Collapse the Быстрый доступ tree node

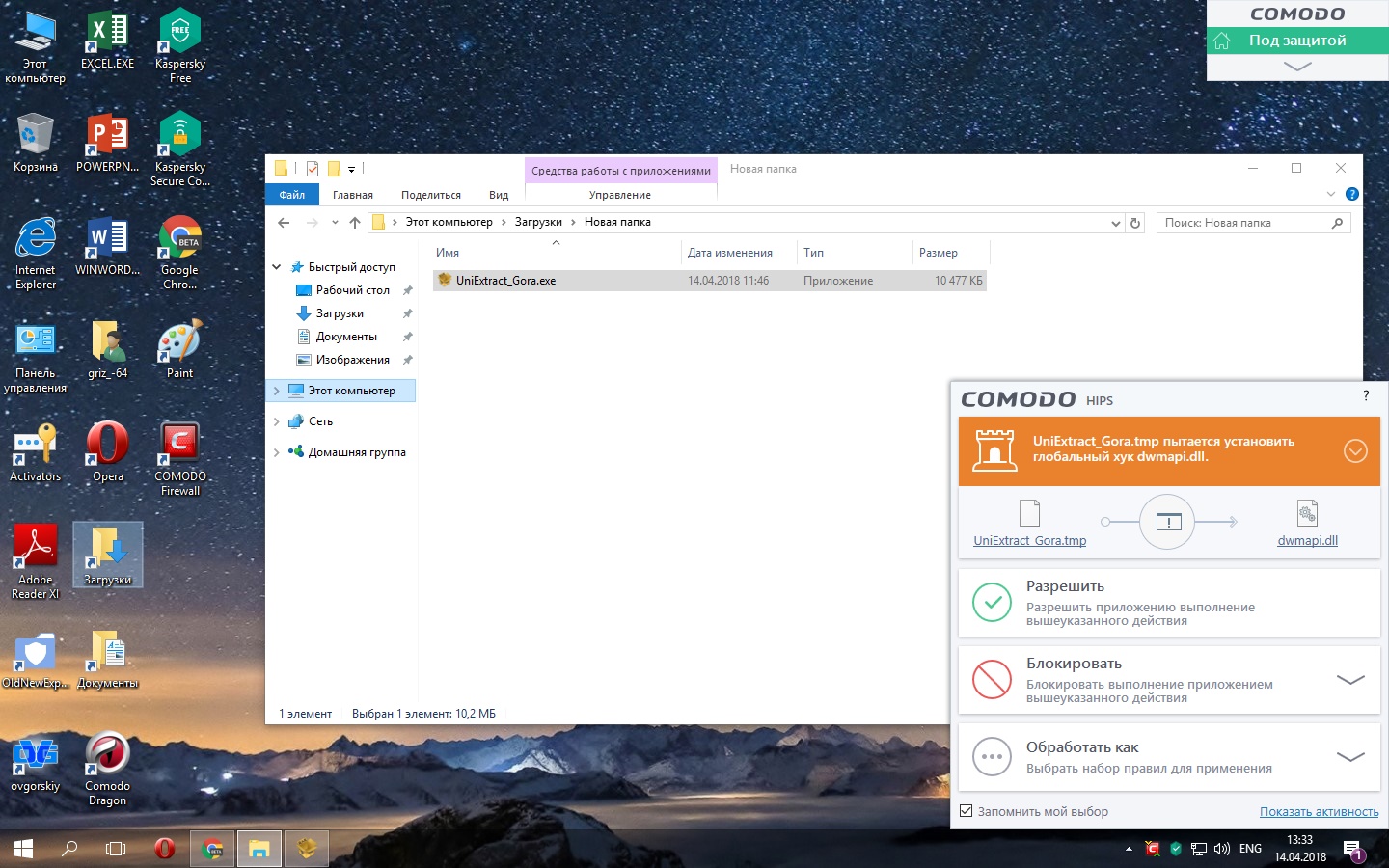click(277, 267)
